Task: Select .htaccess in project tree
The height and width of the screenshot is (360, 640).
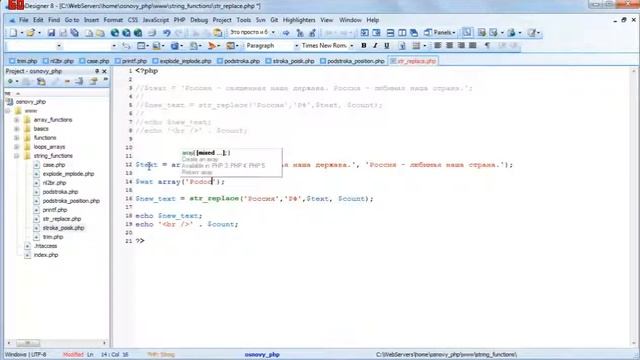Action: pos(46,246)
